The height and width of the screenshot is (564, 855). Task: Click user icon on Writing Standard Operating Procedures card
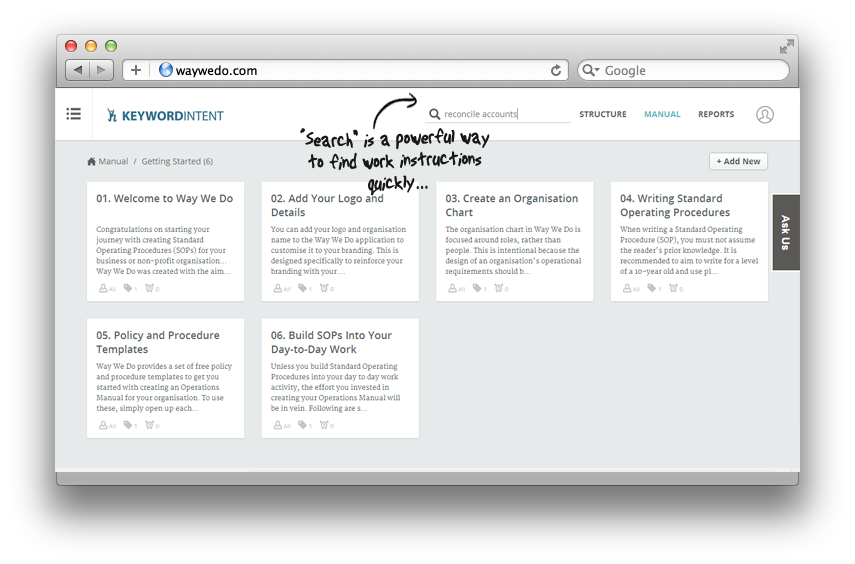click(x=627, y=288)
